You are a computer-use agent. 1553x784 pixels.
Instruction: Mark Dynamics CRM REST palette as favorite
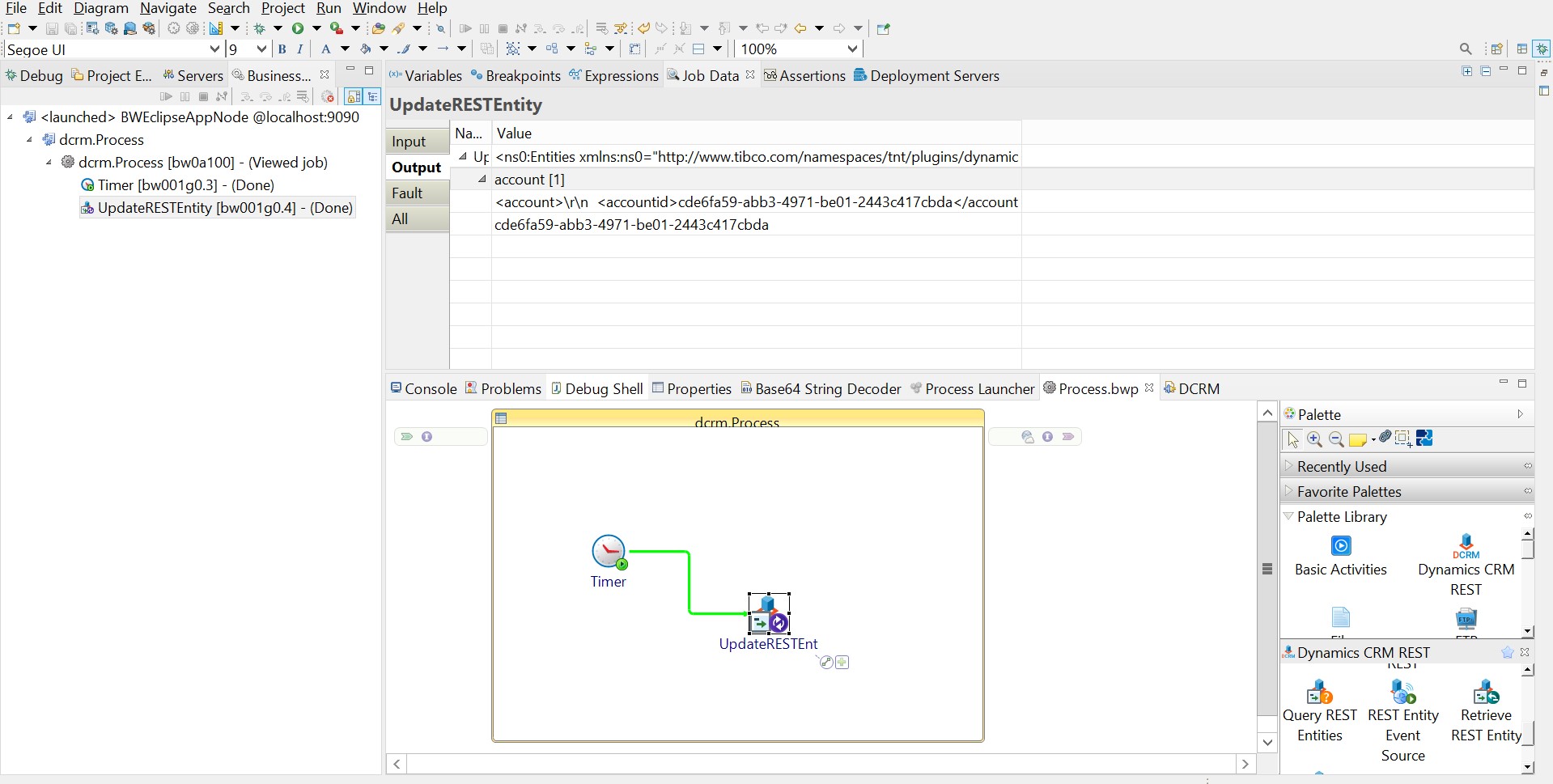point(1507,653)
